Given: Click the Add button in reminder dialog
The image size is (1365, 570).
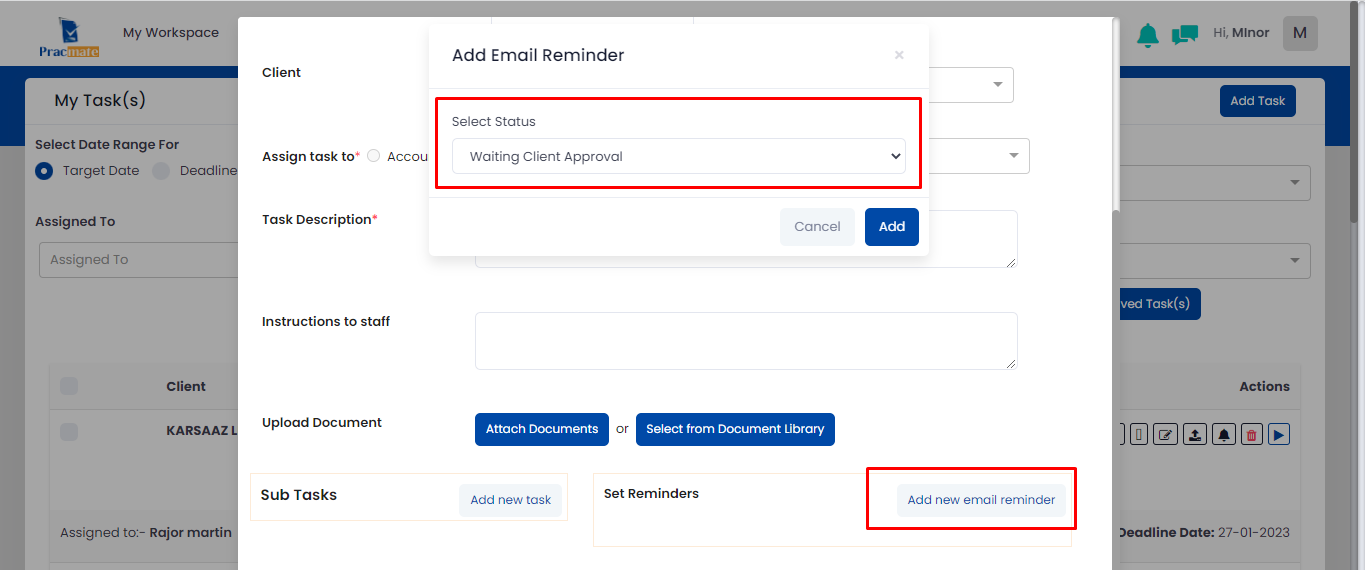Looking at the screenshot, I should click(x=892, y=227).
